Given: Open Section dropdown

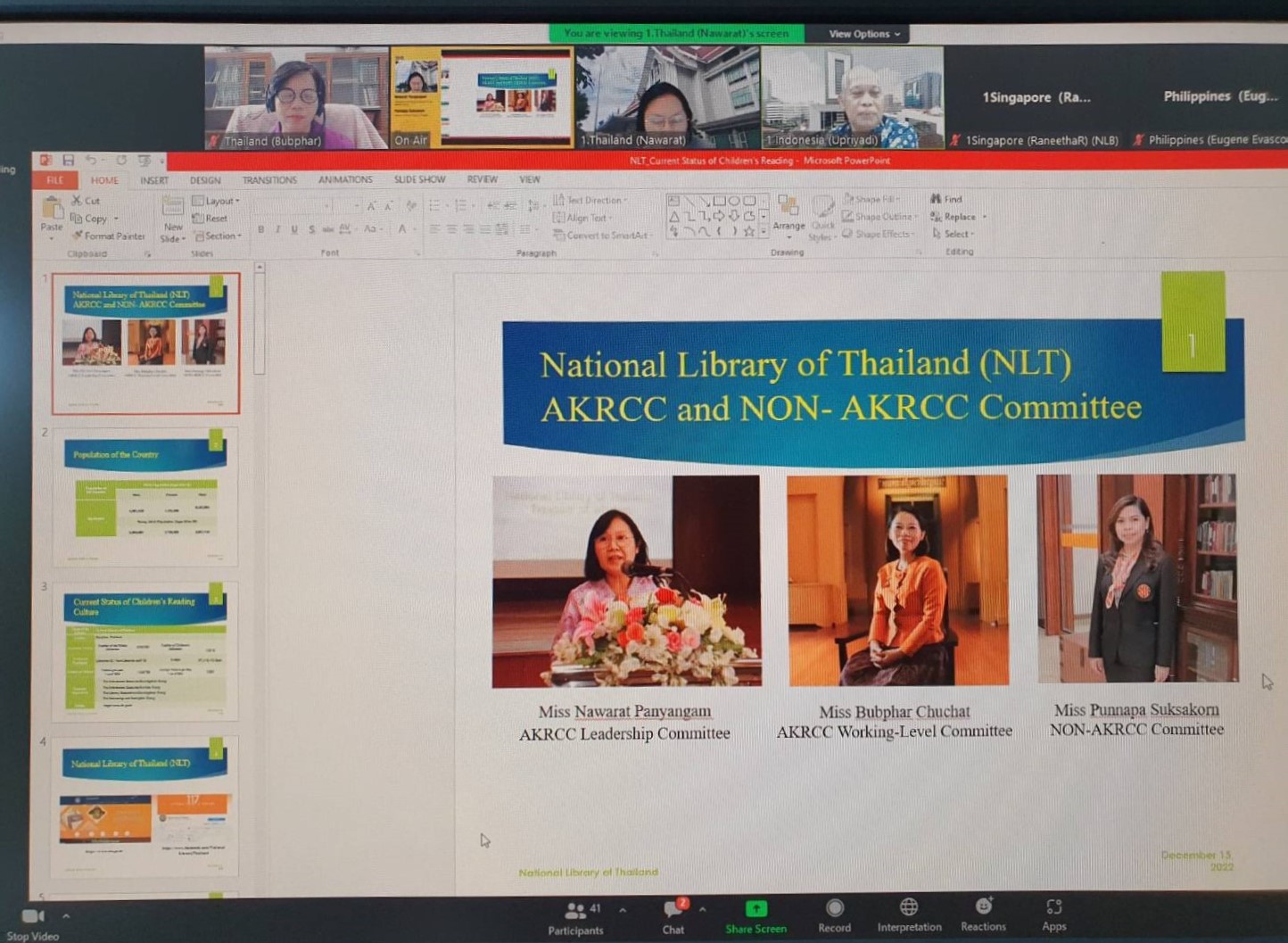Looking at the screenshot, I should (x=218, y=236).
